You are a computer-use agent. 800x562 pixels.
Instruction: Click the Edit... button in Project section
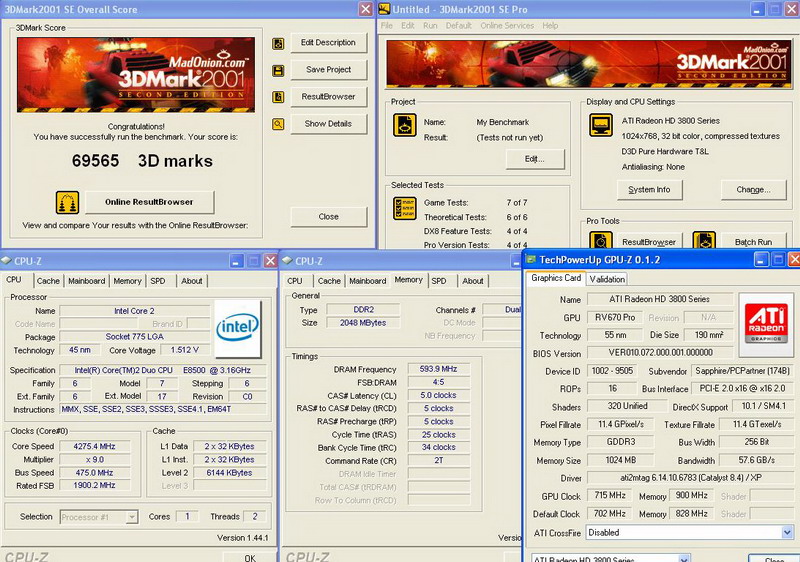coord(535,159)
